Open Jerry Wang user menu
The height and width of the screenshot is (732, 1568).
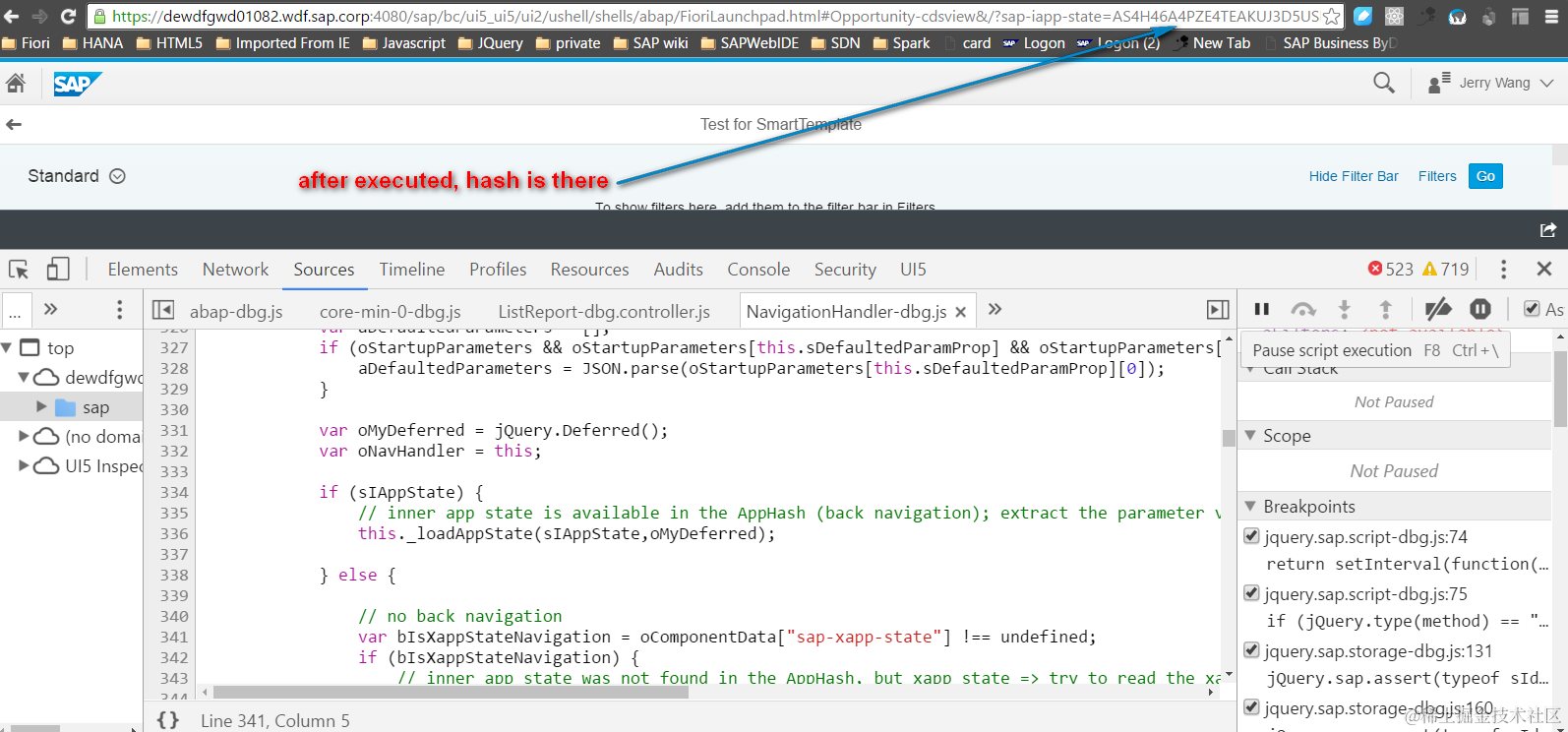[1490, 84]
